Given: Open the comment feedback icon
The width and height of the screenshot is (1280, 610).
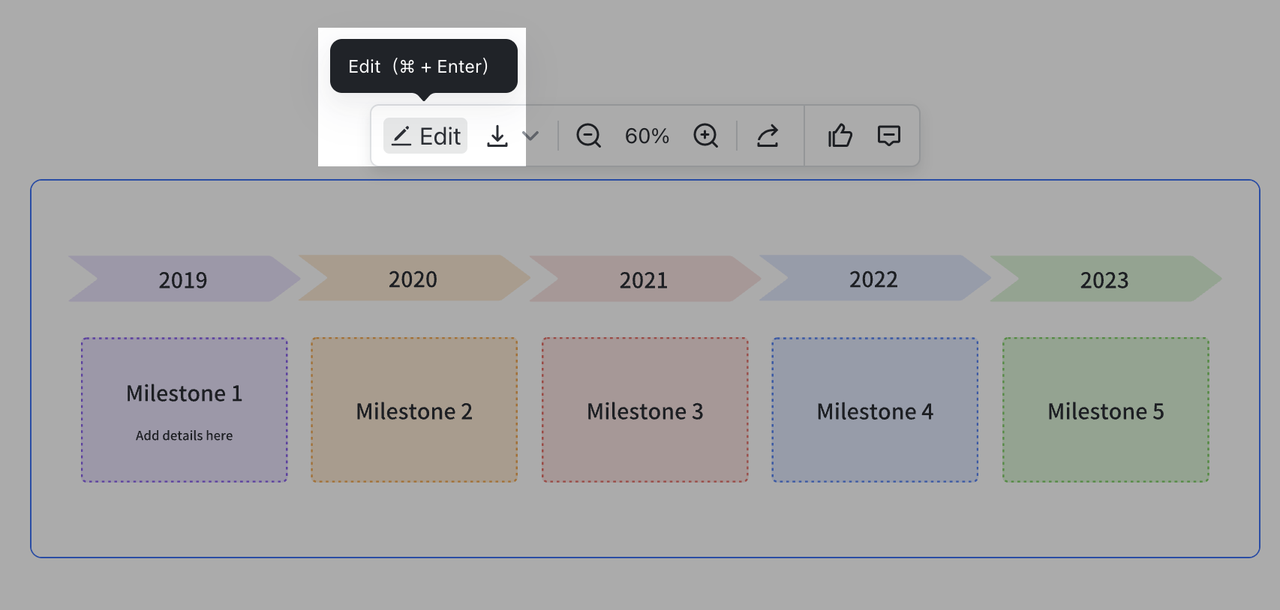Looking at the screenshot, I should [889, 136].
